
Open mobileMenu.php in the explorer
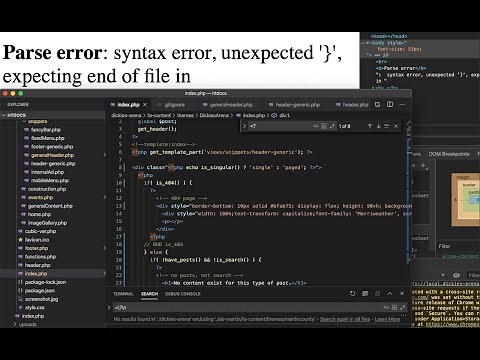(x=50, y=180)
